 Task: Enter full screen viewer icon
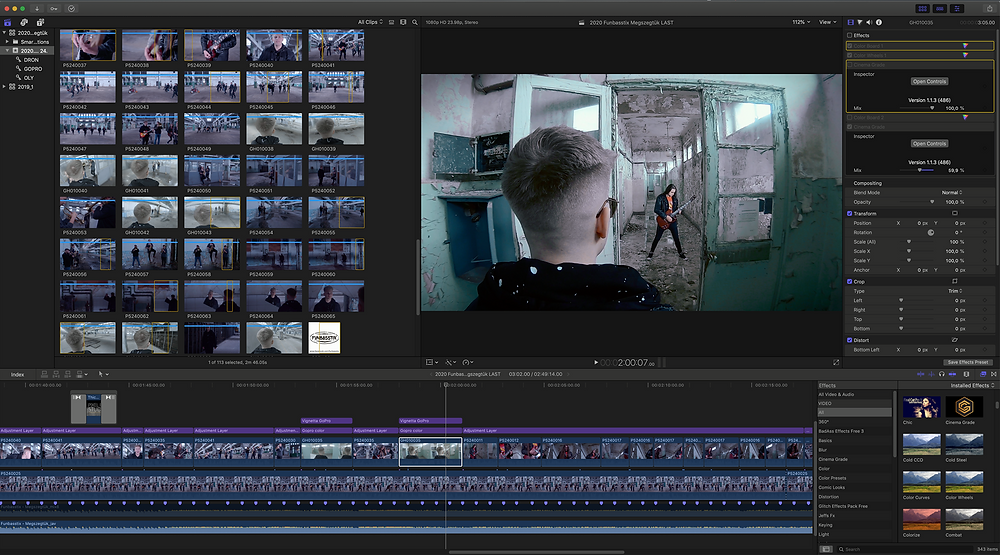coord(836,362)
